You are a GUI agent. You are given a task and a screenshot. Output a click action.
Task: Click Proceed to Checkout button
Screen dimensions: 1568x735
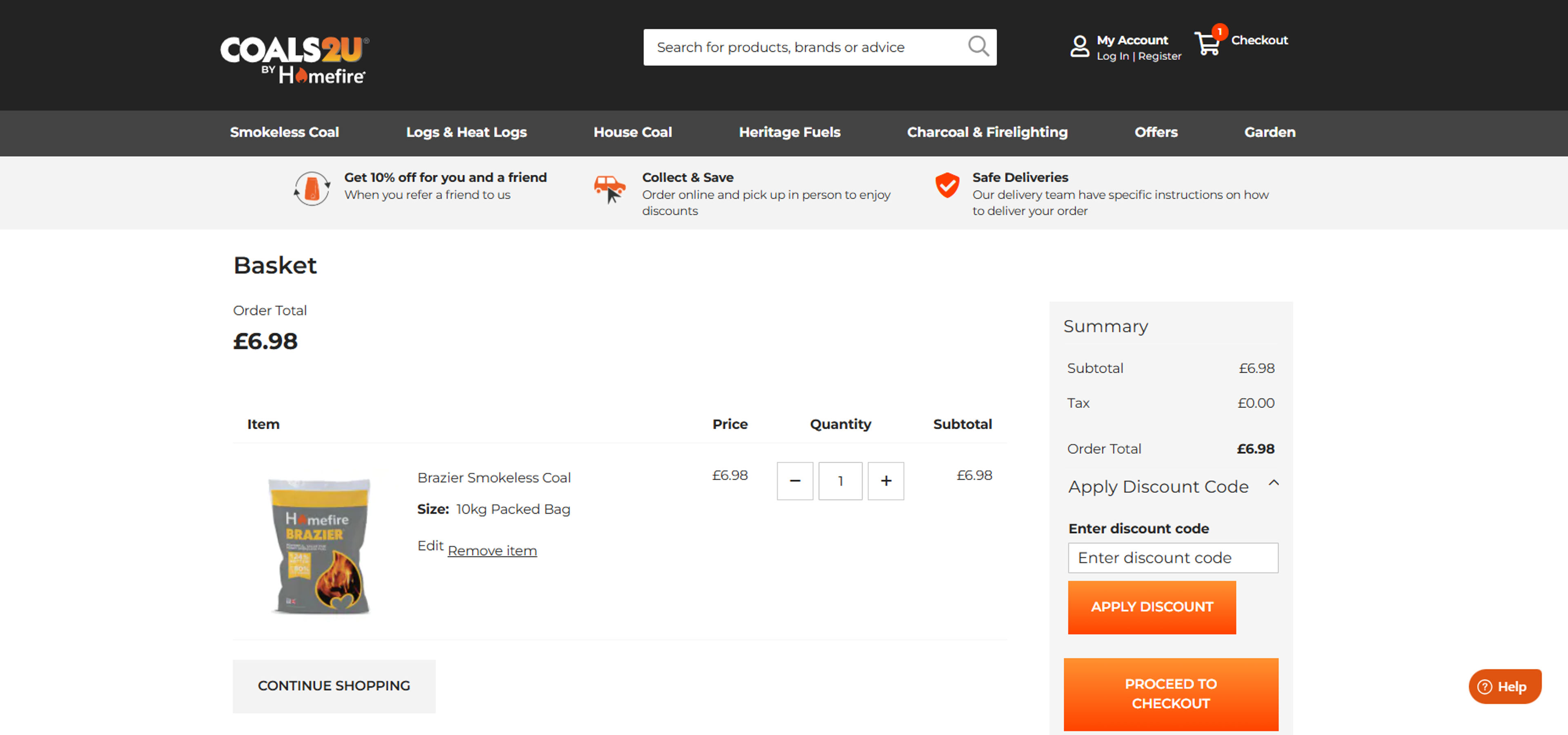click(x=1171, y=694)
